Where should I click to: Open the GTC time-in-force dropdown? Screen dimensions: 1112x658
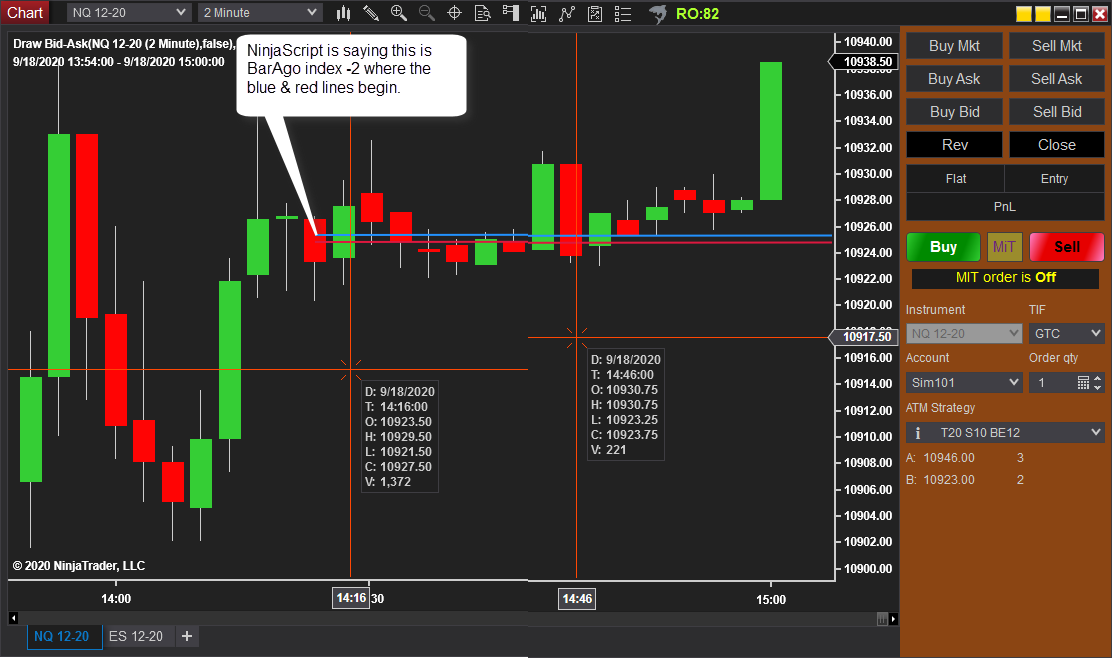[1066, 333]
